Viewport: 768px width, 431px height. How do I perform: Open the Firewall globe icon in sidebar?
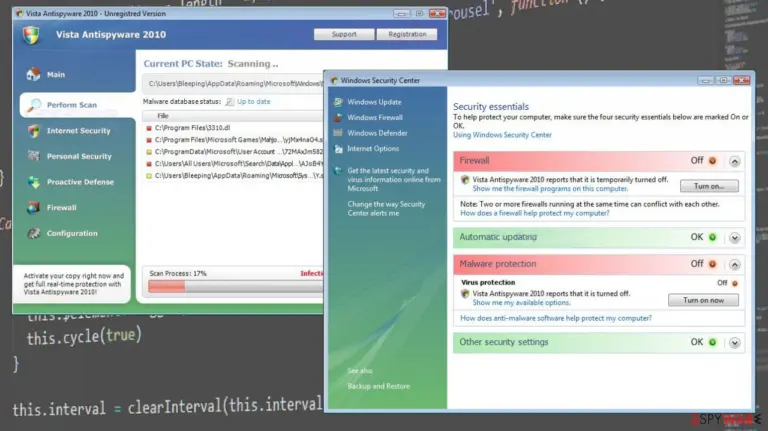tap(34, 208)
